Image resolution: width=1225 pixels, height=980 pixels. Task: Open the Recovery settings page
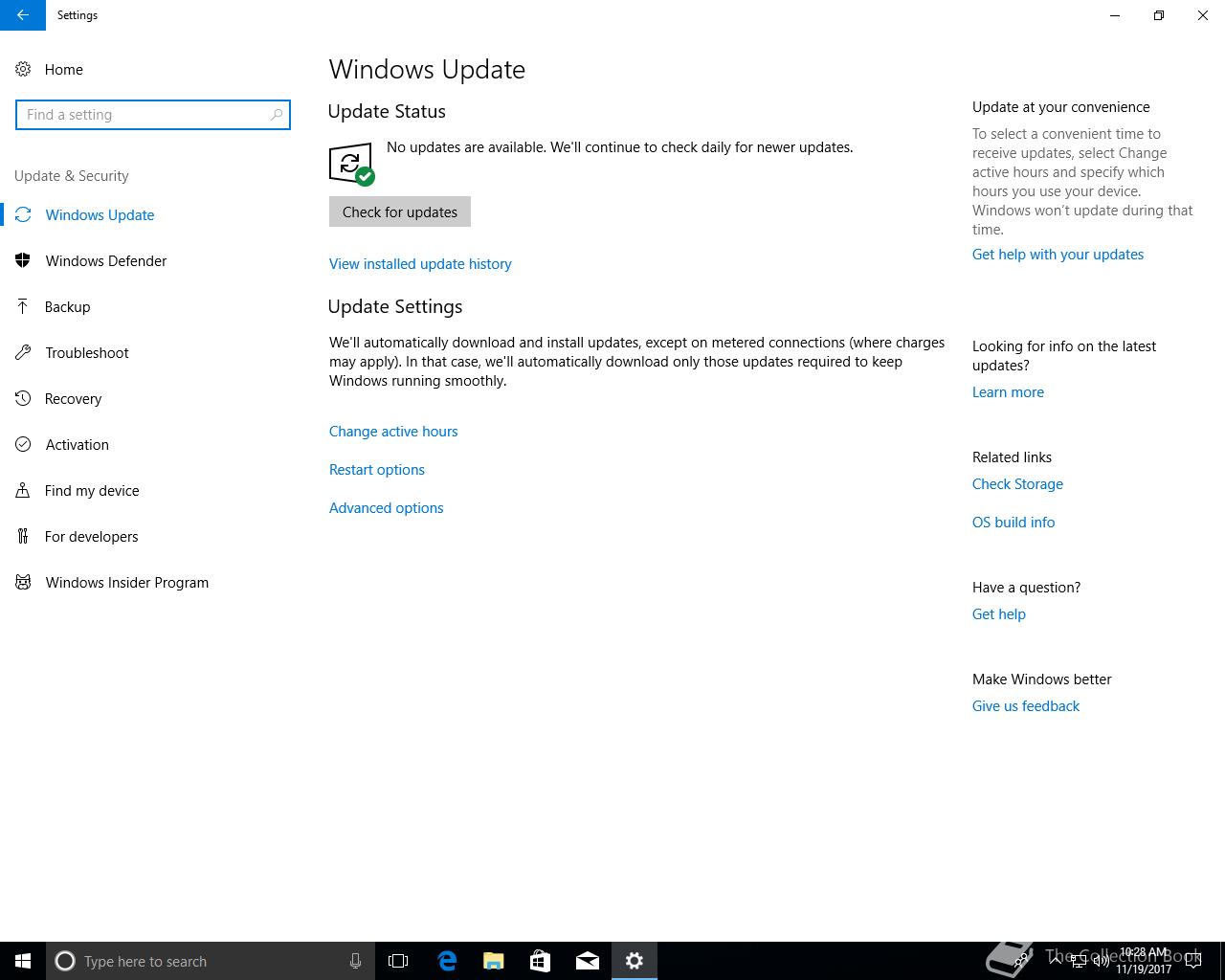click(73, 398)
